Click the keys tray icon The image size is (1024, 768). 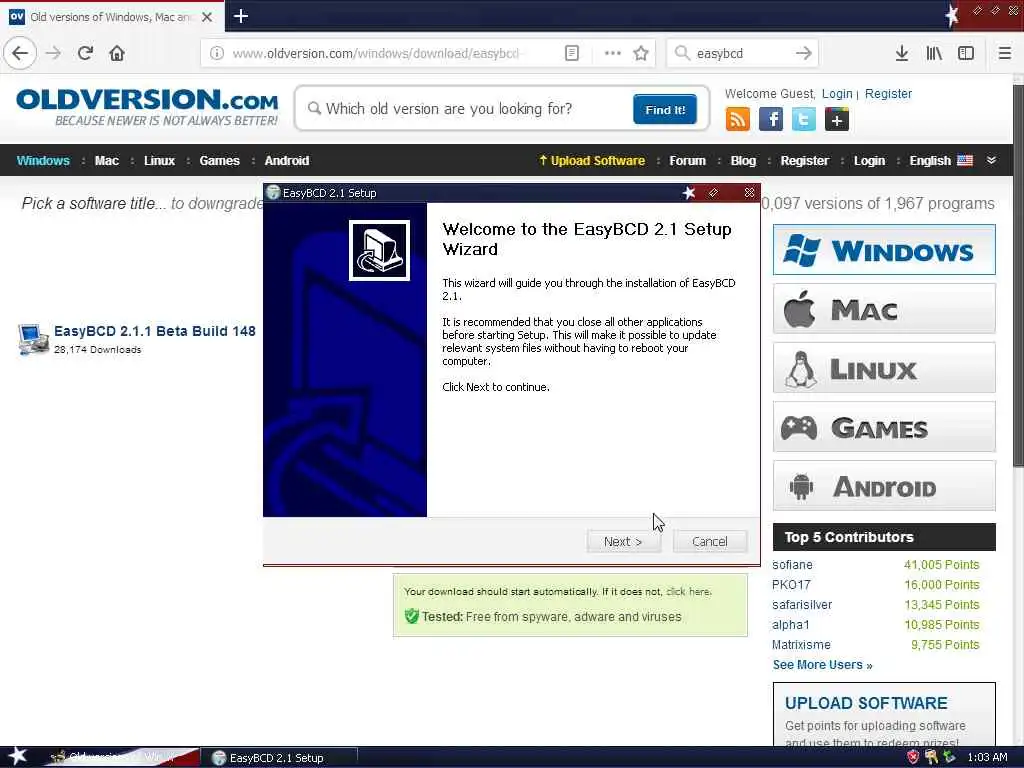click(x=931, y=757)
